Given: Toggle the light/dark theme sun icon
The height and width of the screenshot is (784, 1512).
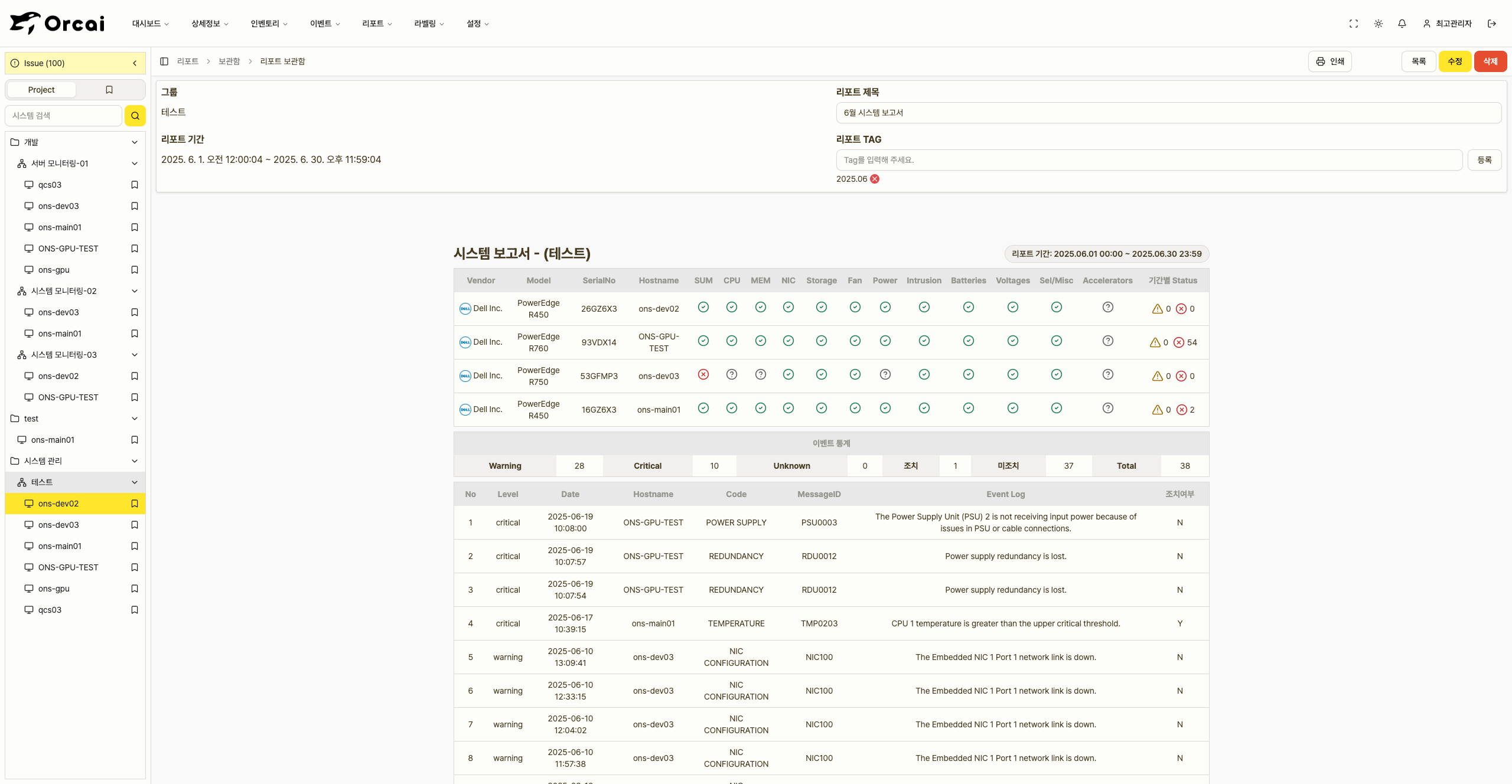Looking at the screenshot, I should tap(1379, 24).
